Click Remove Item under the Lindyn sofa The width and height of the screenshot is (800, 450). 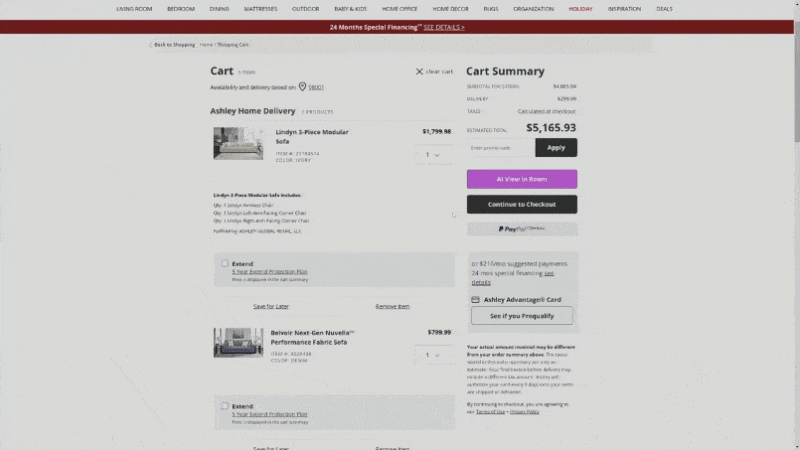point(392,306)
